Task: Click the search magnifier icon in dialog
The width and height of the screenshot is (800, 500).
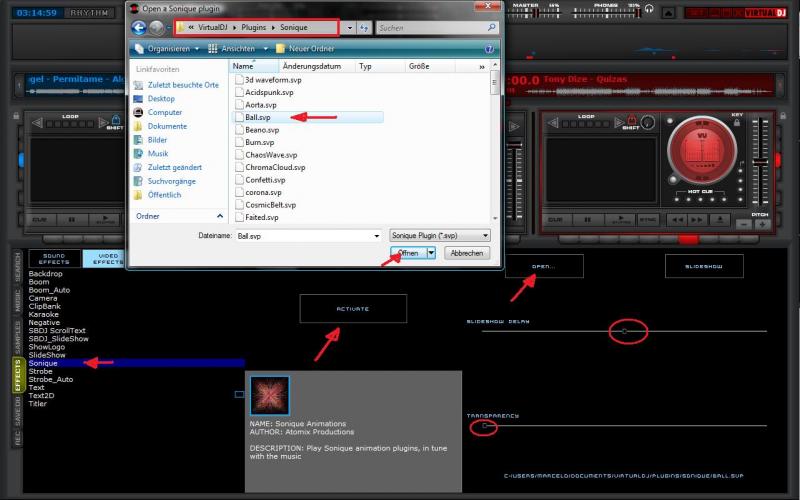Action: coord(491,28)
